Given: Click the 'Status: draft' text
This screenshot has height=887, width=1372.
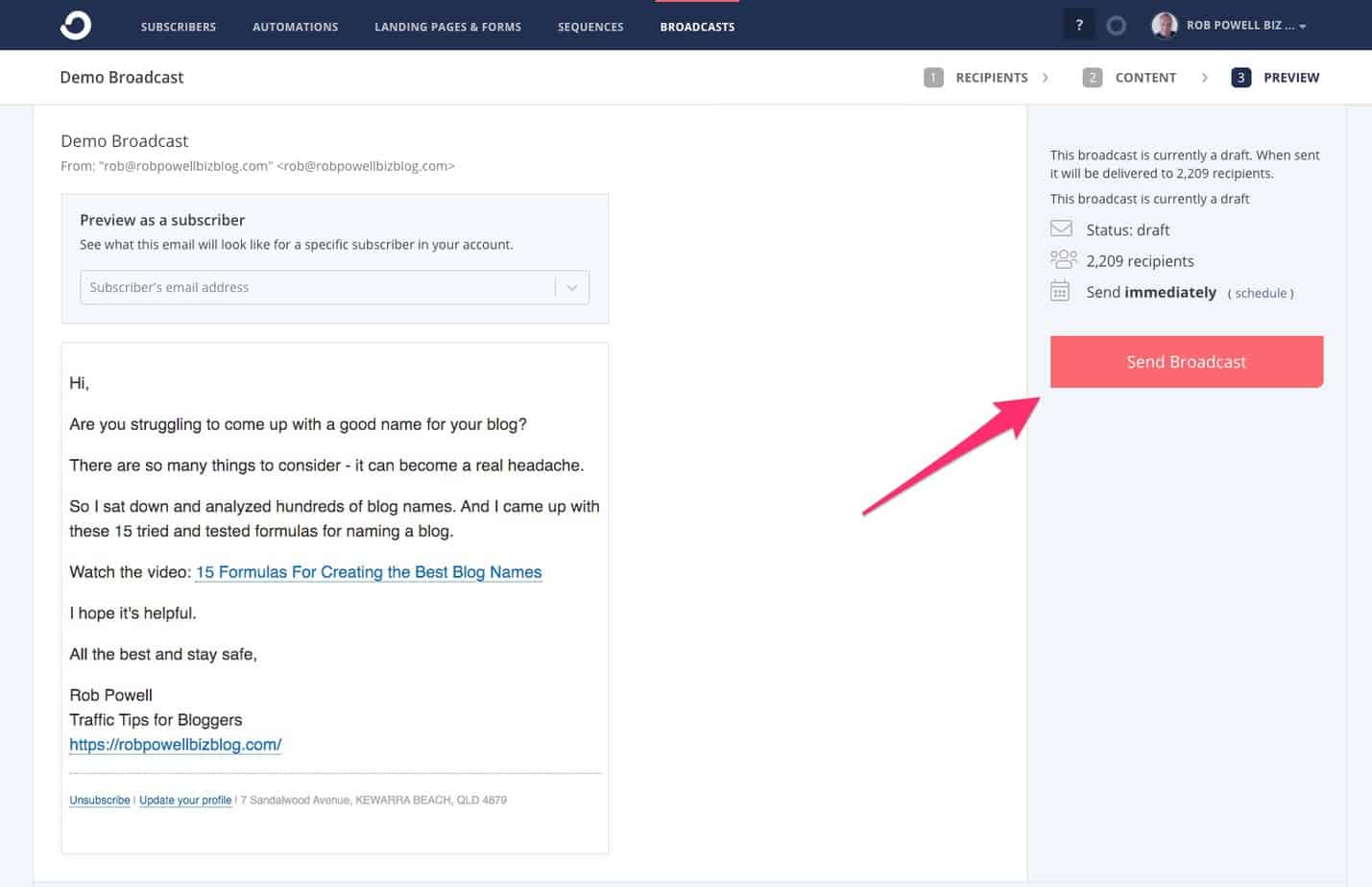Looking at the screenshot, I should pyautogui.click(x=1128, y=229).
